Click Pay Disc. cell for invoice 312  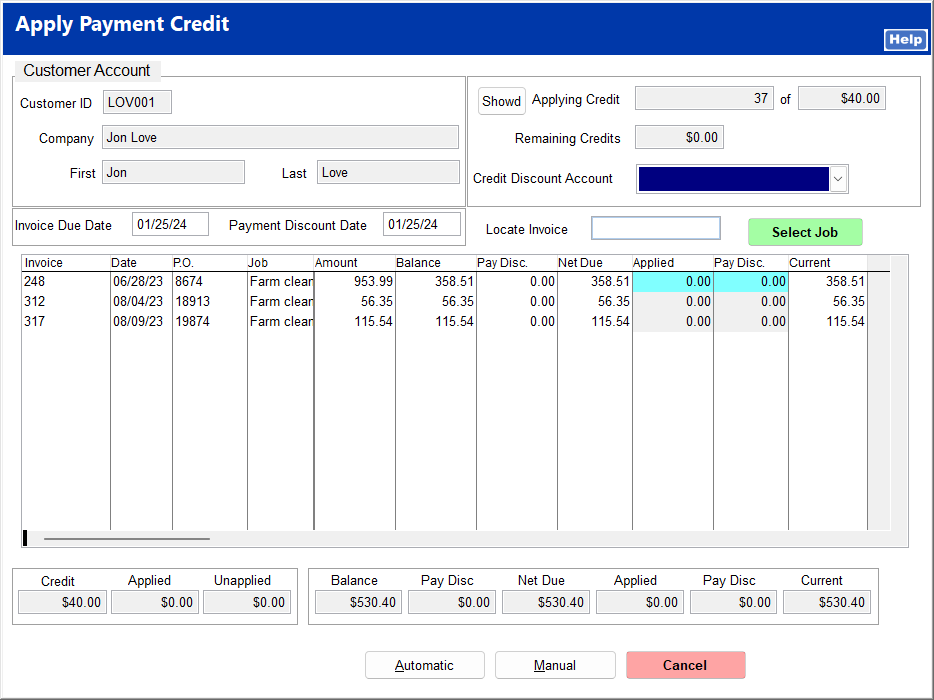(750, 301)
